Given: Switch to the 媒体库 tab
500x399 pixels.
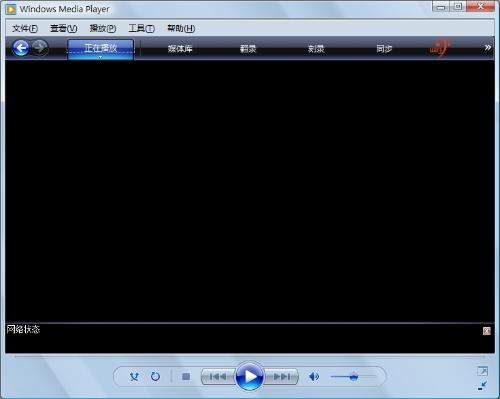Looking at the screenshot, I should (180, 49).
